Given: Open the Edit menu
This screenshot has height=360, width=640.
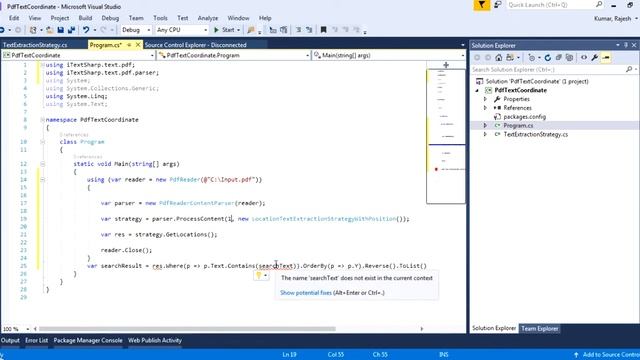Looking at the screenshot, I should [x=14, y=18].
